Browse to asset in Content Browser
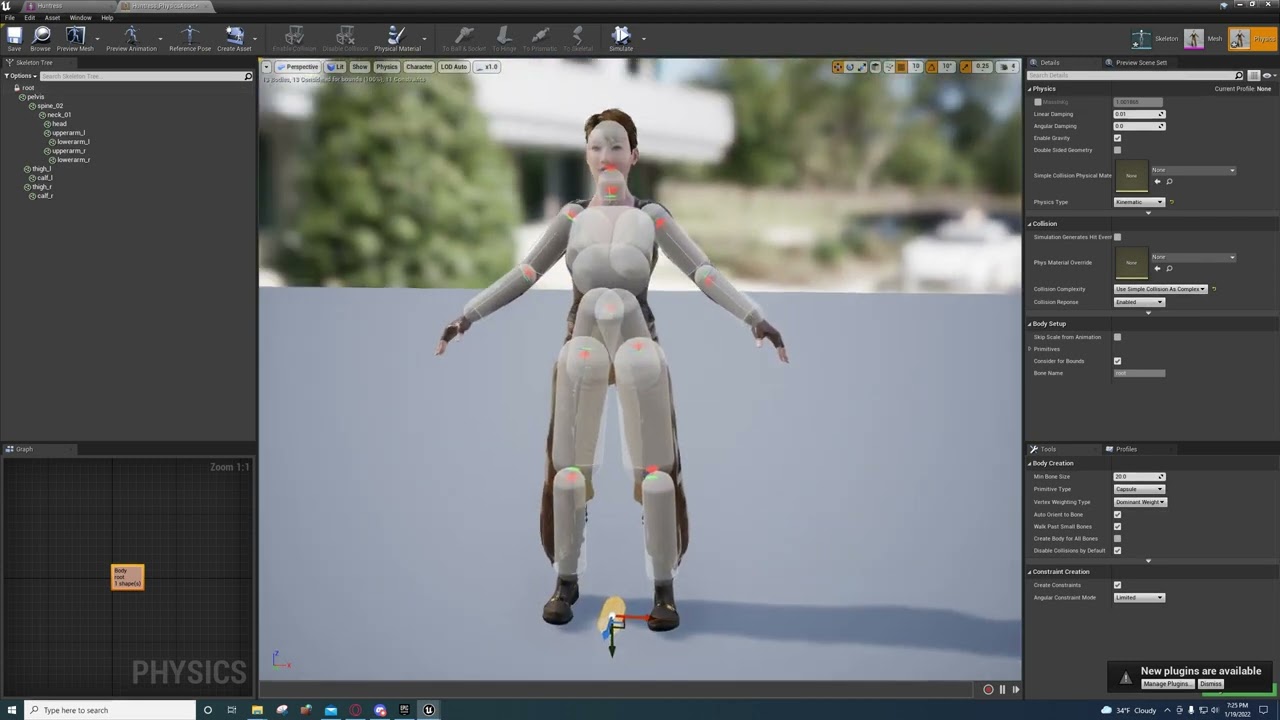 [40, 39]
